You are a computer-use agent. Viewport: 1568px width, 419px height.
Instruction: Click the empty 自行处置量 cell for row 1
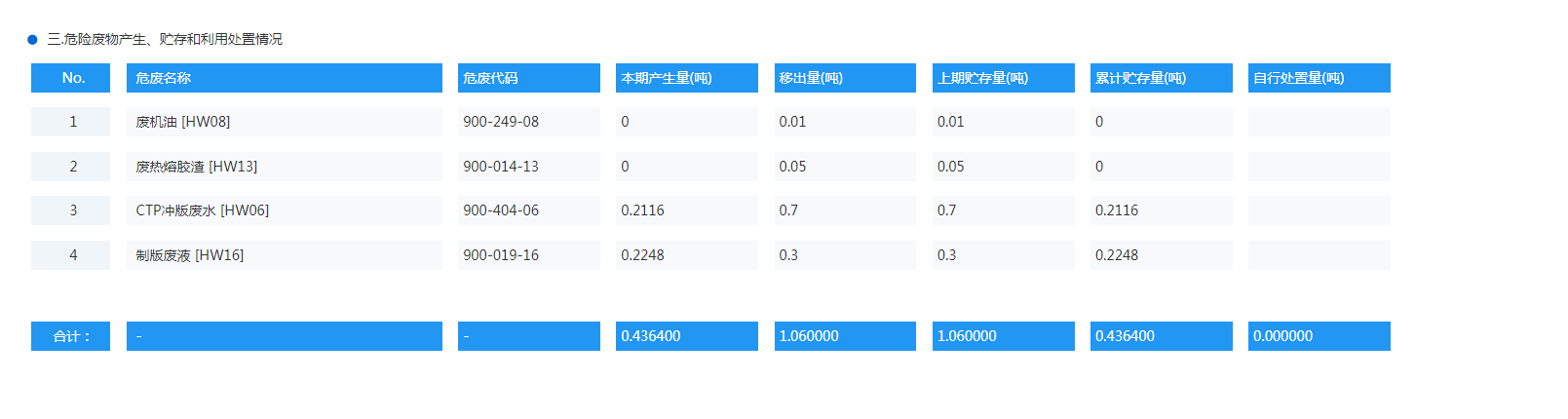(1319, 122)
